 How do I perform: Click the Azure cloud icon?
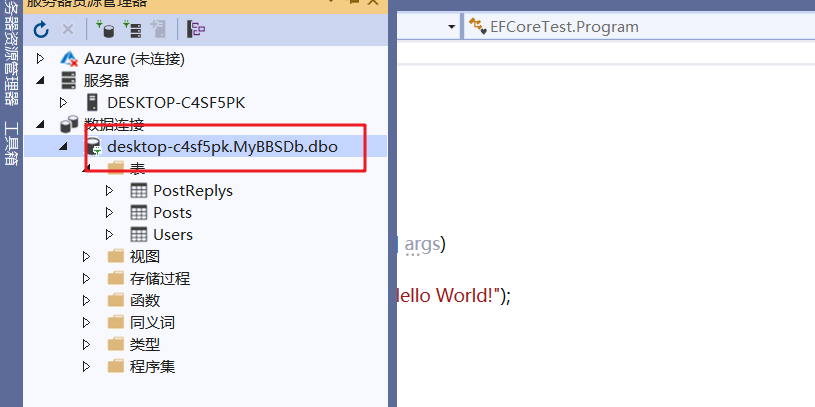[x=69, y=59]
